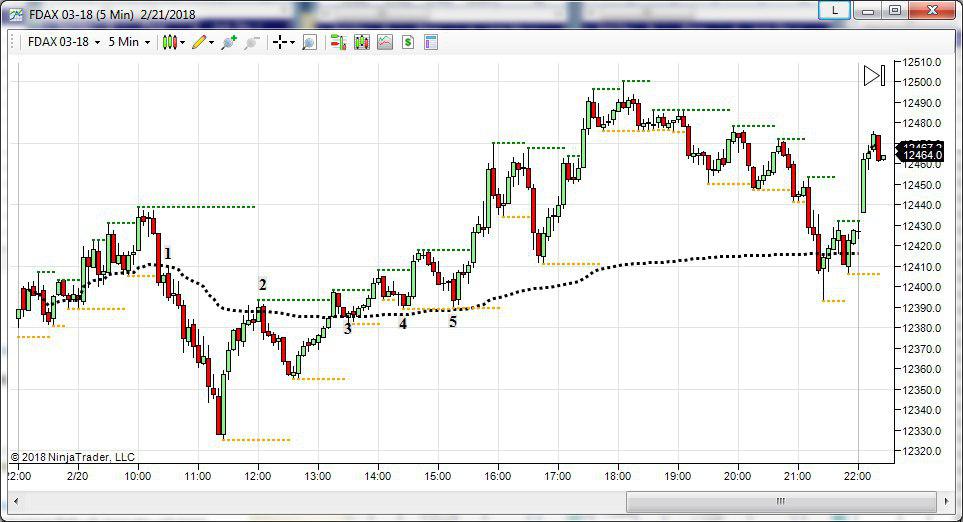Open the FDAX 03-18 instrument selector
963x522 pixels.
coord(64,42)
